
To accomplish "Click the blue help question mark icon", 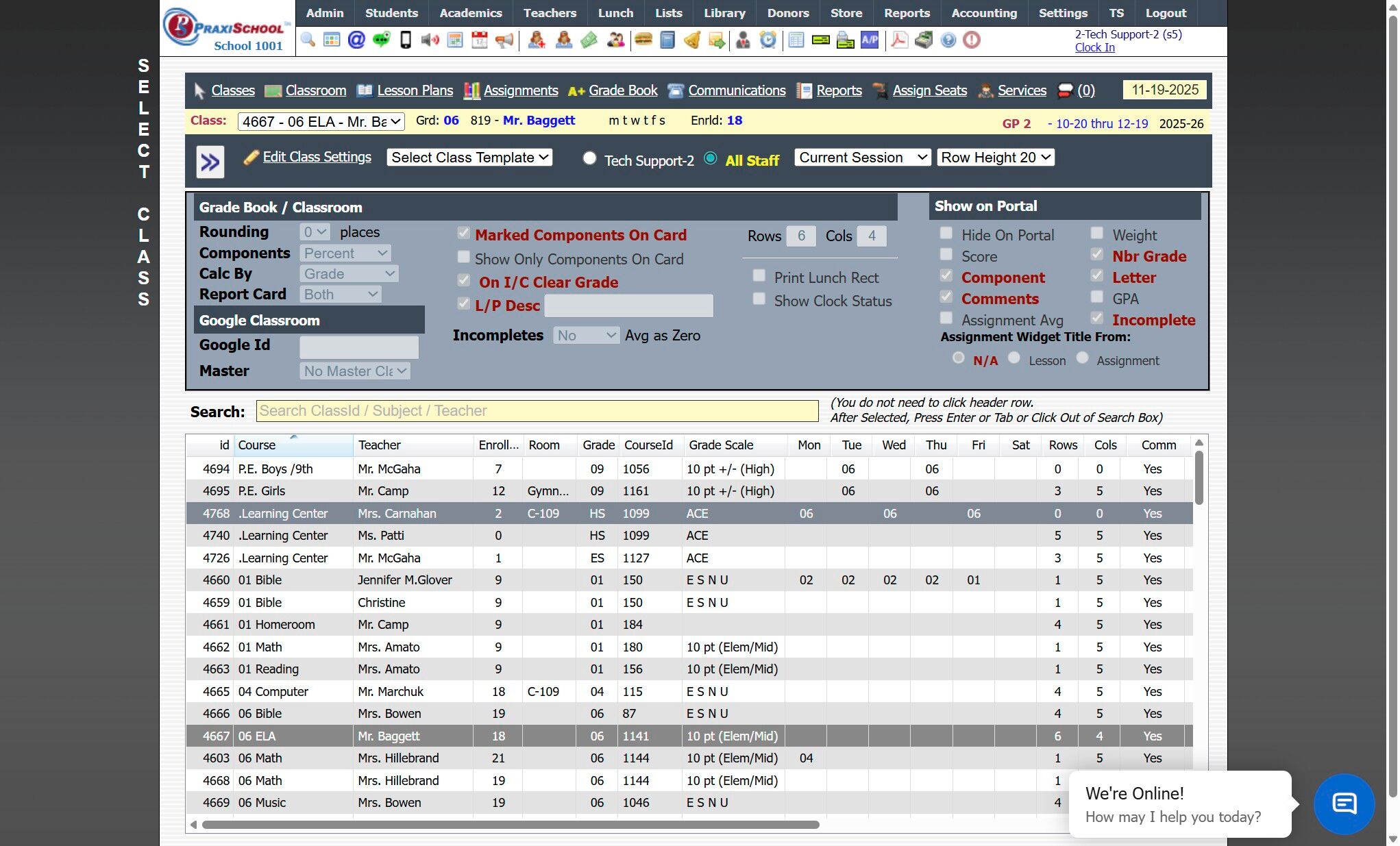I will (948, 40).
